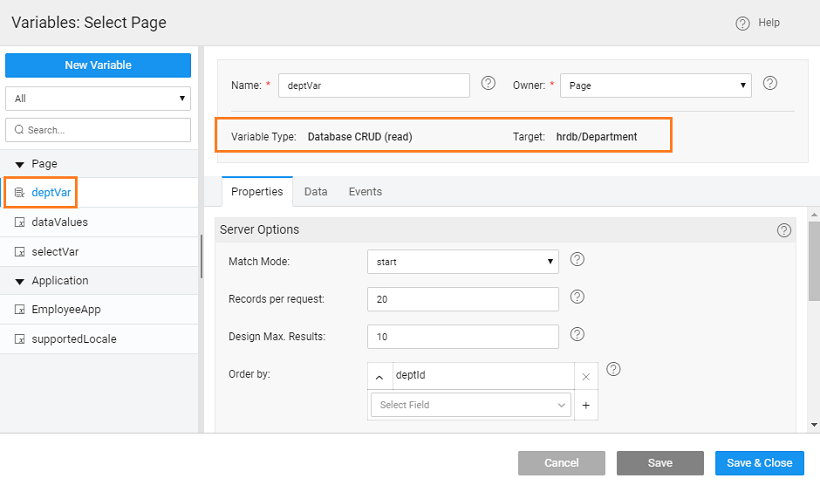Click the Order by help icon
This screenshot has height=492, width=820.
click(x=614, y=369)
